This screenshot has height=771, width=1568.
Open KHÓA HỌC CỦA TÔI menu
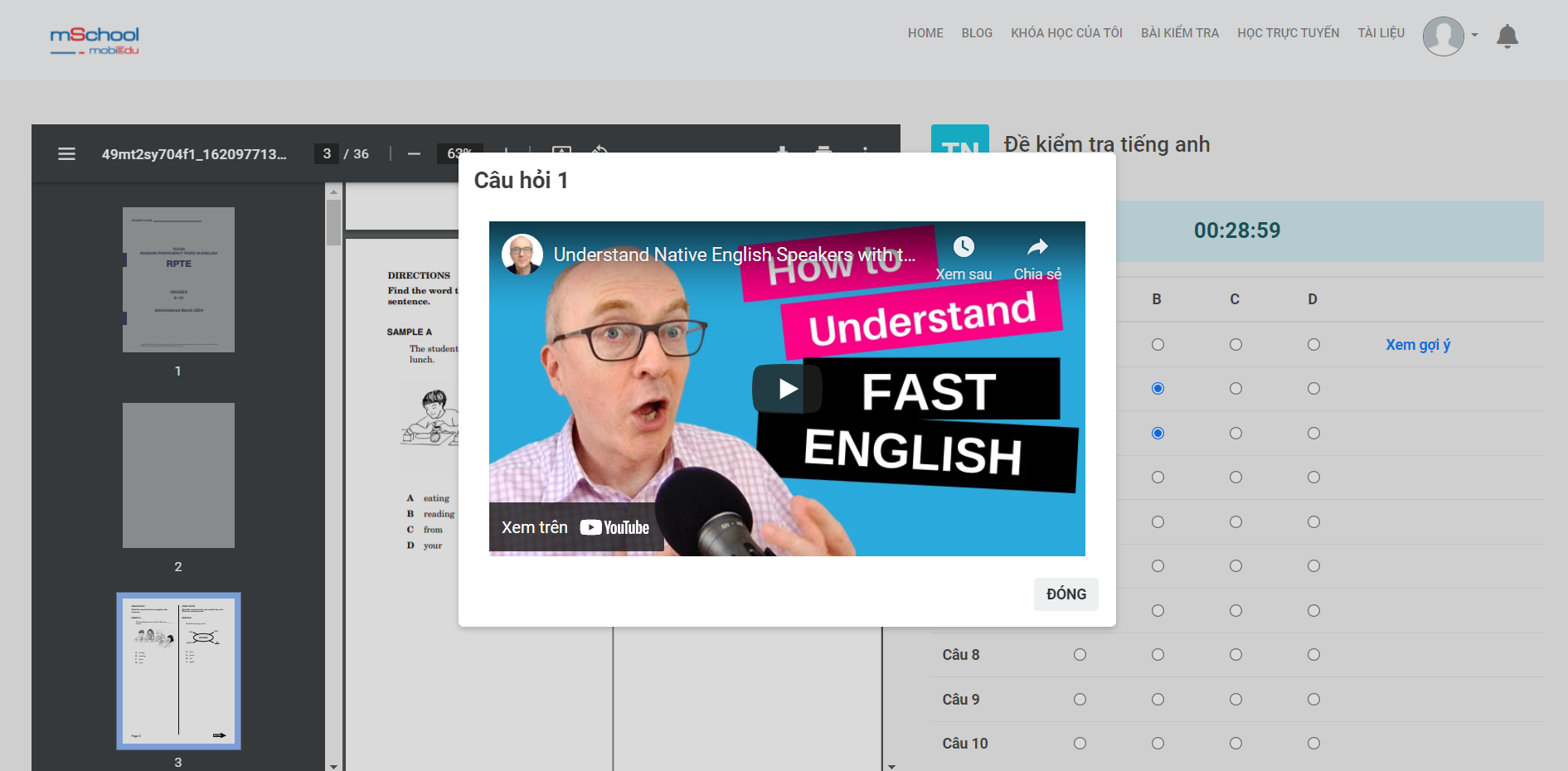coord(1066,33)
